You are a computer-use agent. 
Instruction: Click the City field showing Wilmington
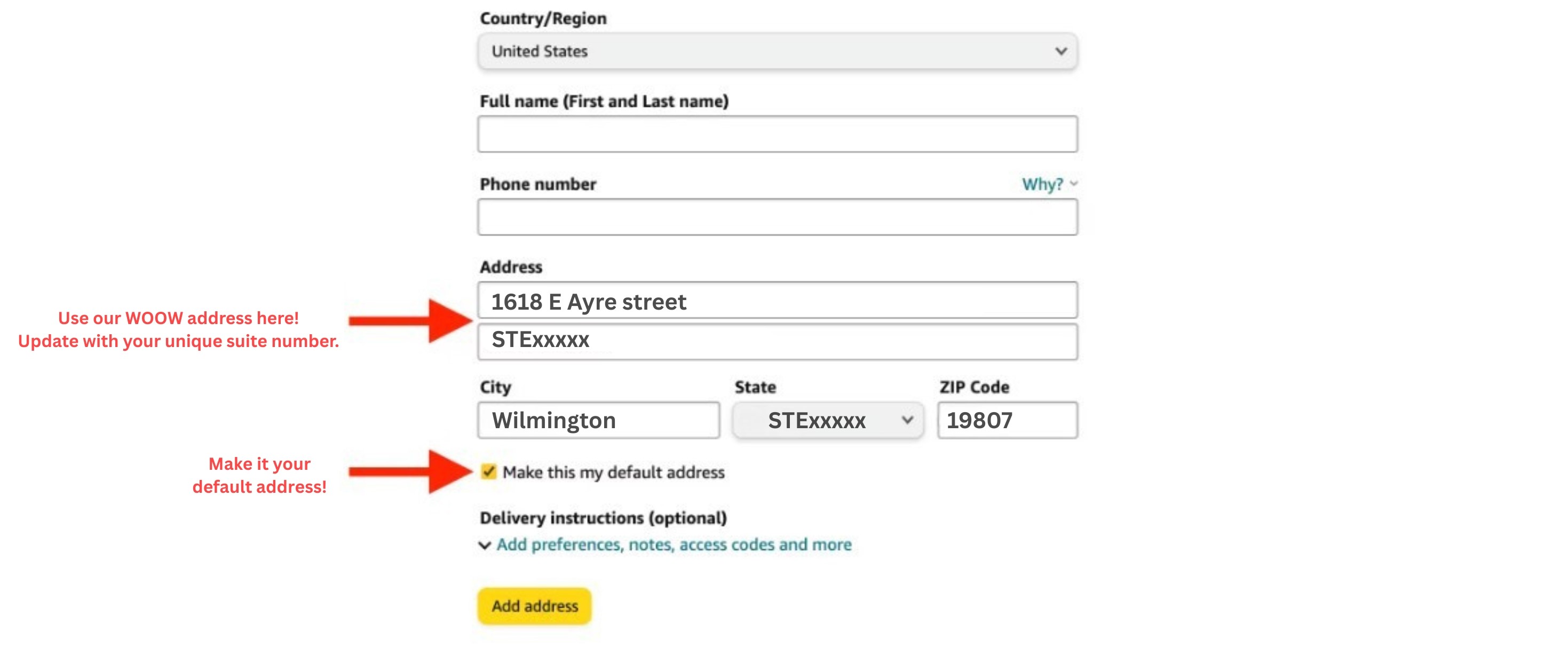(x=598, y=420)
